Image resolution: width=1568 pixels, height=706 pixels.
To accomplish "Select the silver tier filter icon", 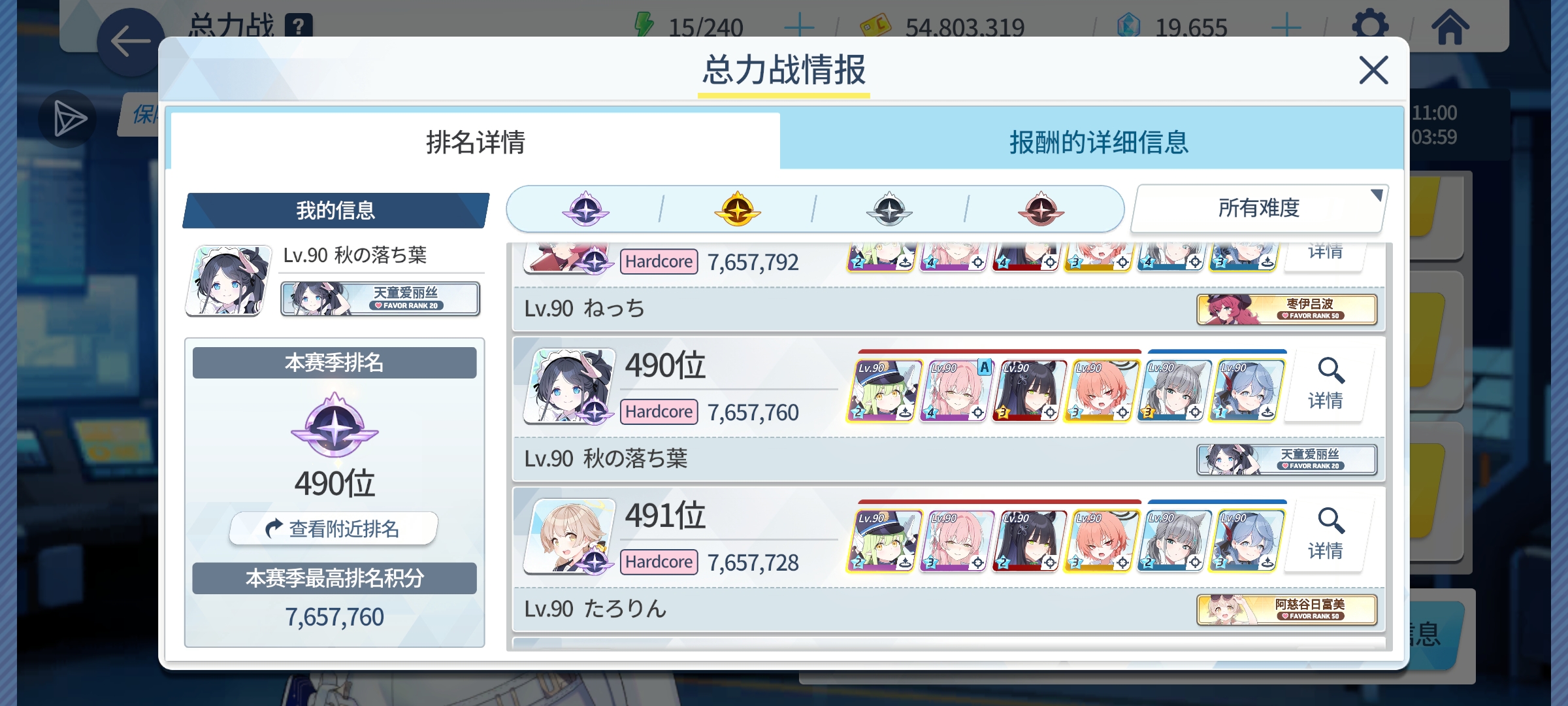I will point(889,209).
